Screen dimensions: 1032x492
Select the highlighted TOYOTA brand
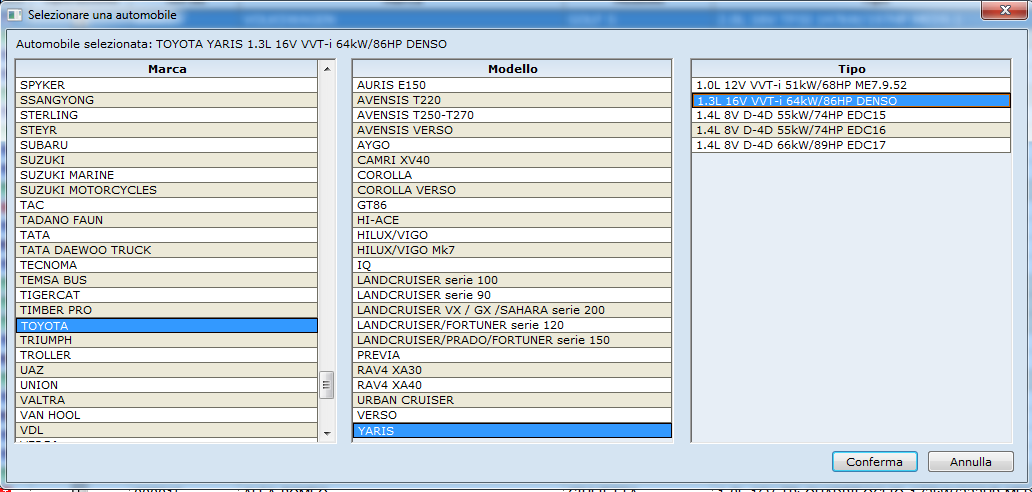pos(167,326)
